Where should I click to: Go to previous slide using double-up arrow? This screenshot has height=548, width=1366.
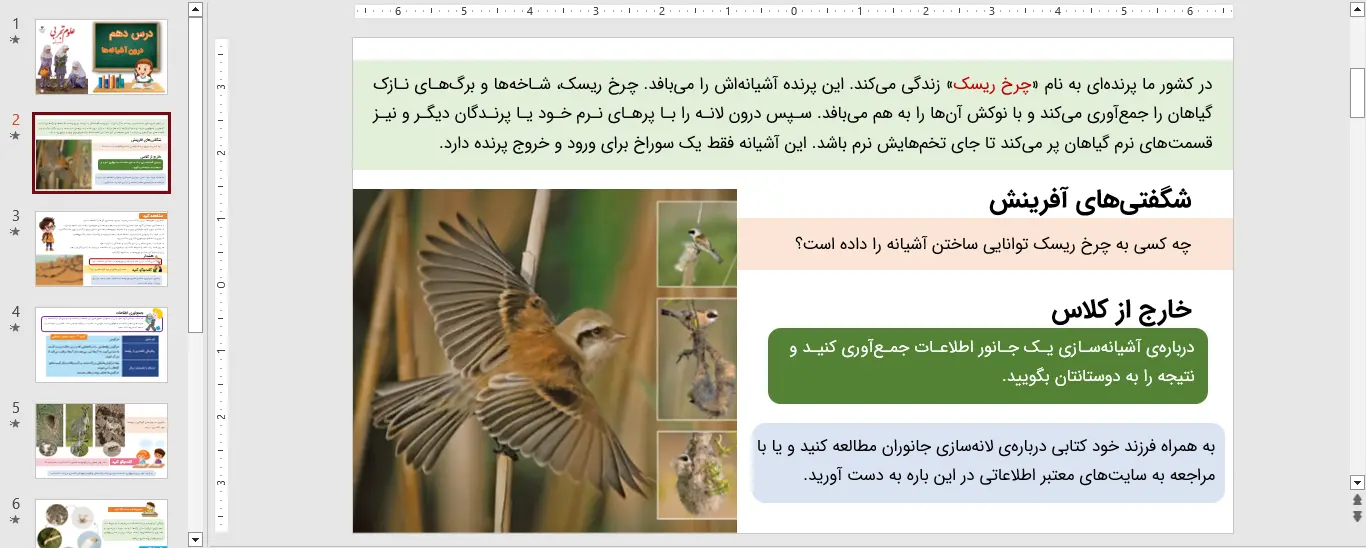tap(1357, 499)
